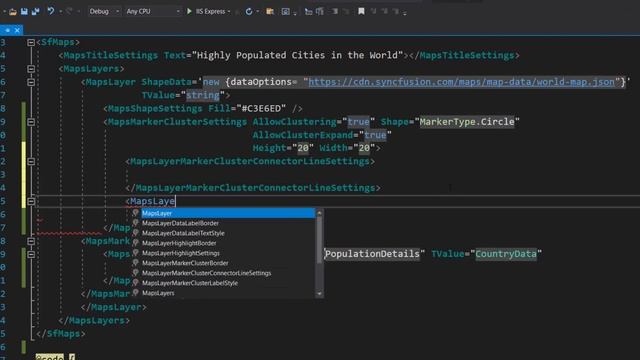Click the IntelliSense list scroll-up arrow

pos(319,213)
